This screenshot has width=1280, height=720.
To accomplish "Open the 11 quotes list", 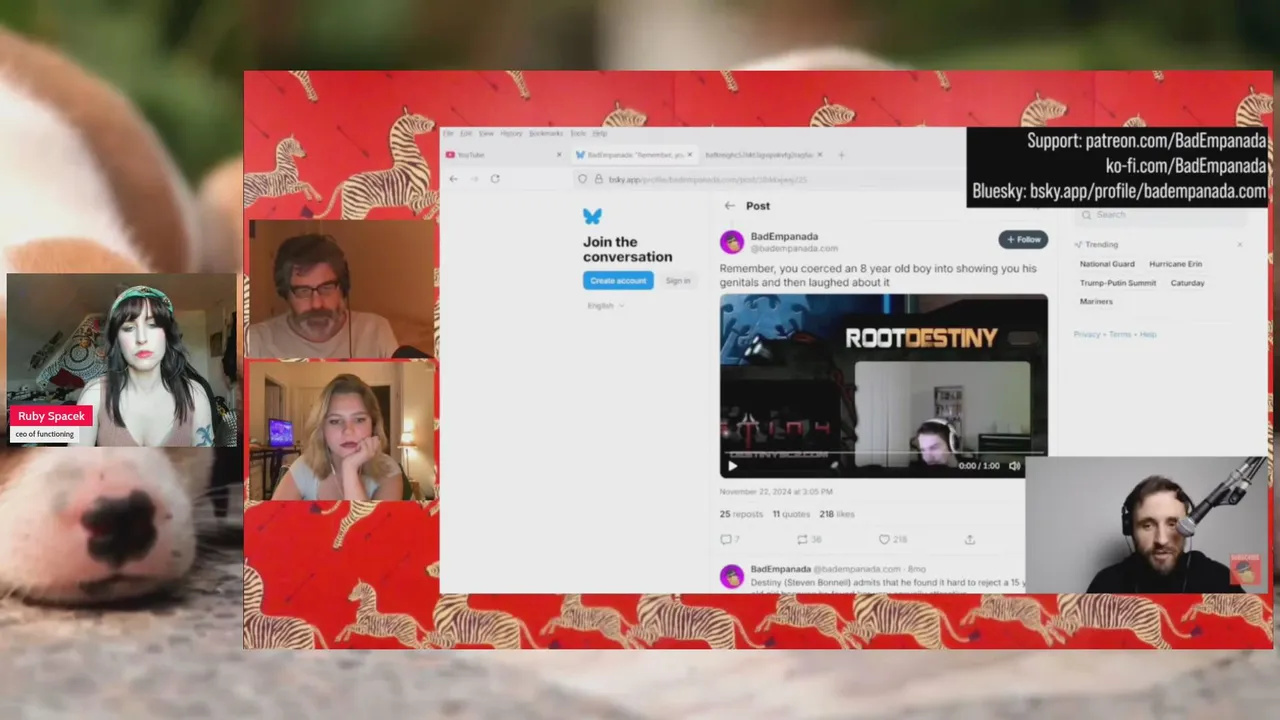I will click(x=790, y=514).
